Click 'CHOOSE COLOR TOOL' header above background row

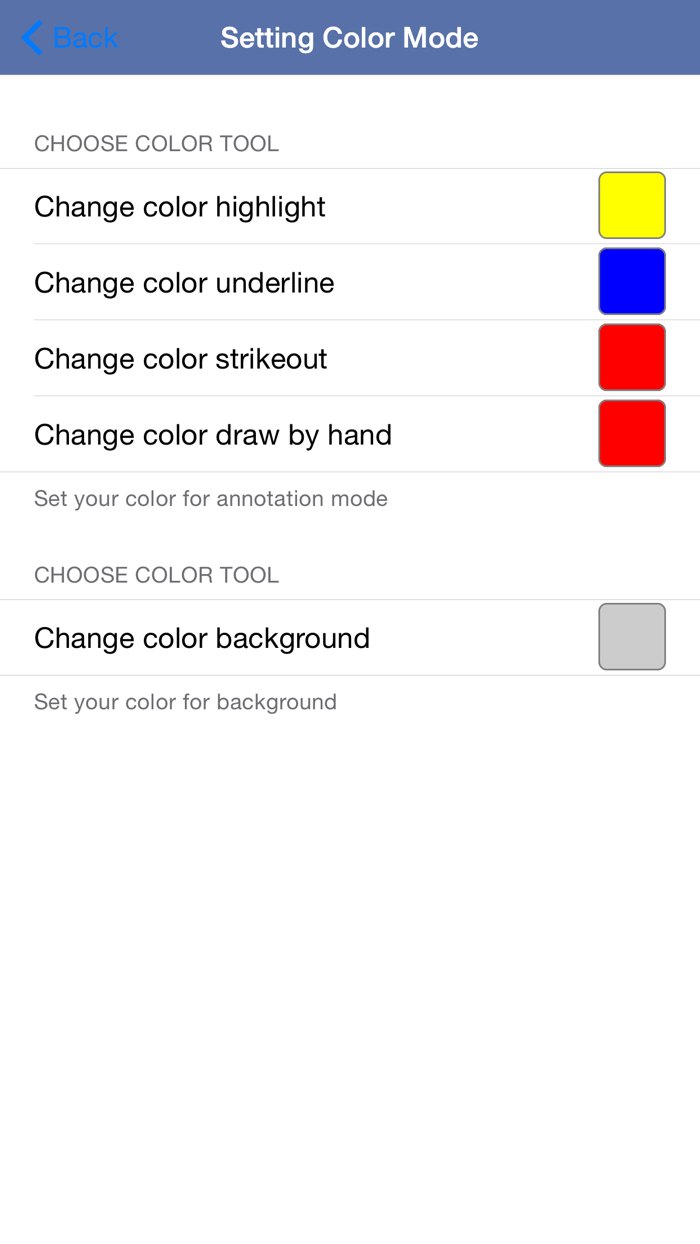[156, 575]
